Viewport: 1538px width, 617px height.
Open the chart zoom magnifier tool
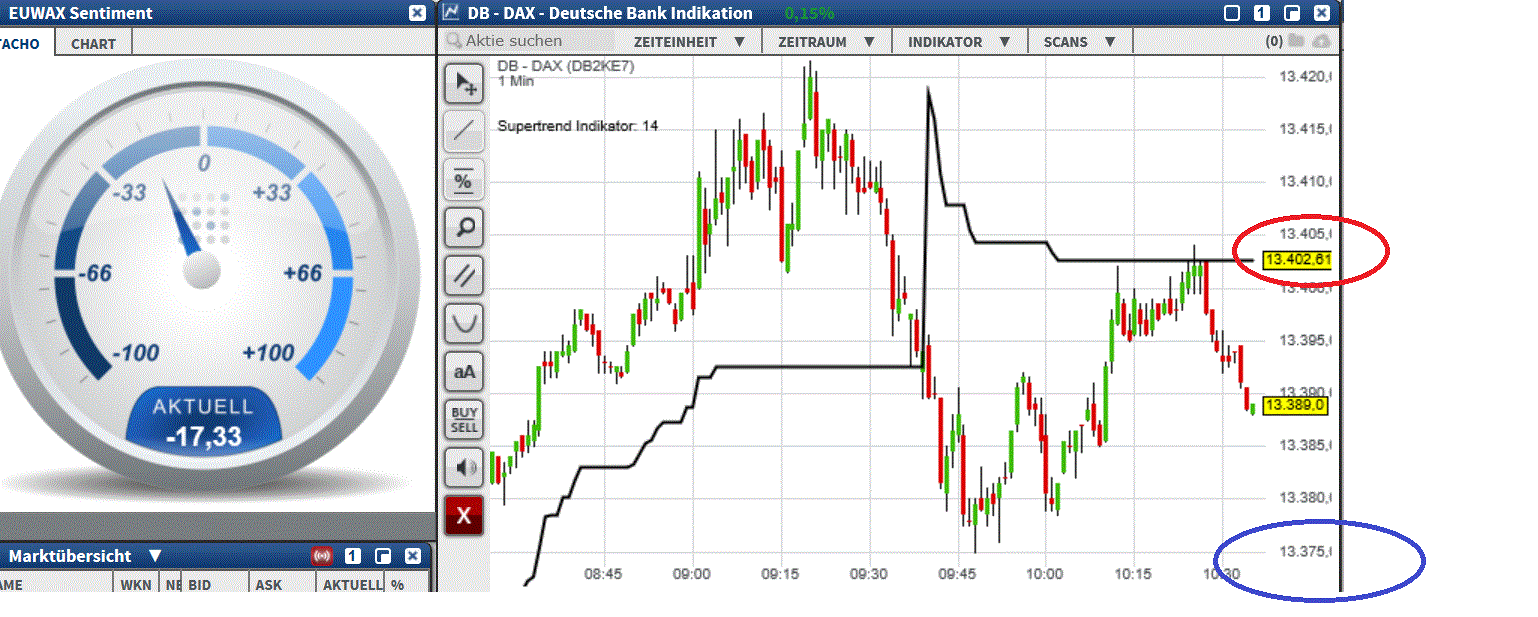point(464,228)
